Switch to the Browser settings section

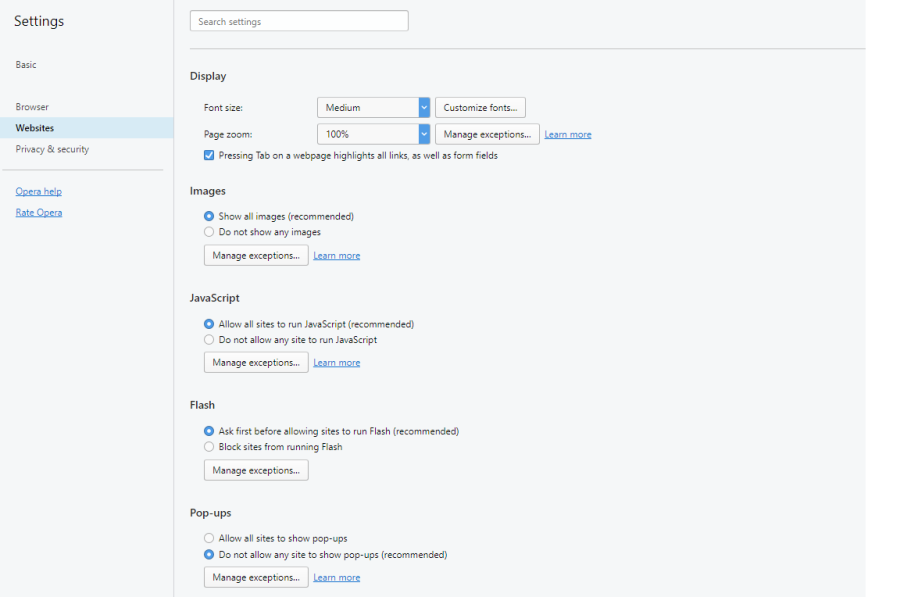click(32, 107)
